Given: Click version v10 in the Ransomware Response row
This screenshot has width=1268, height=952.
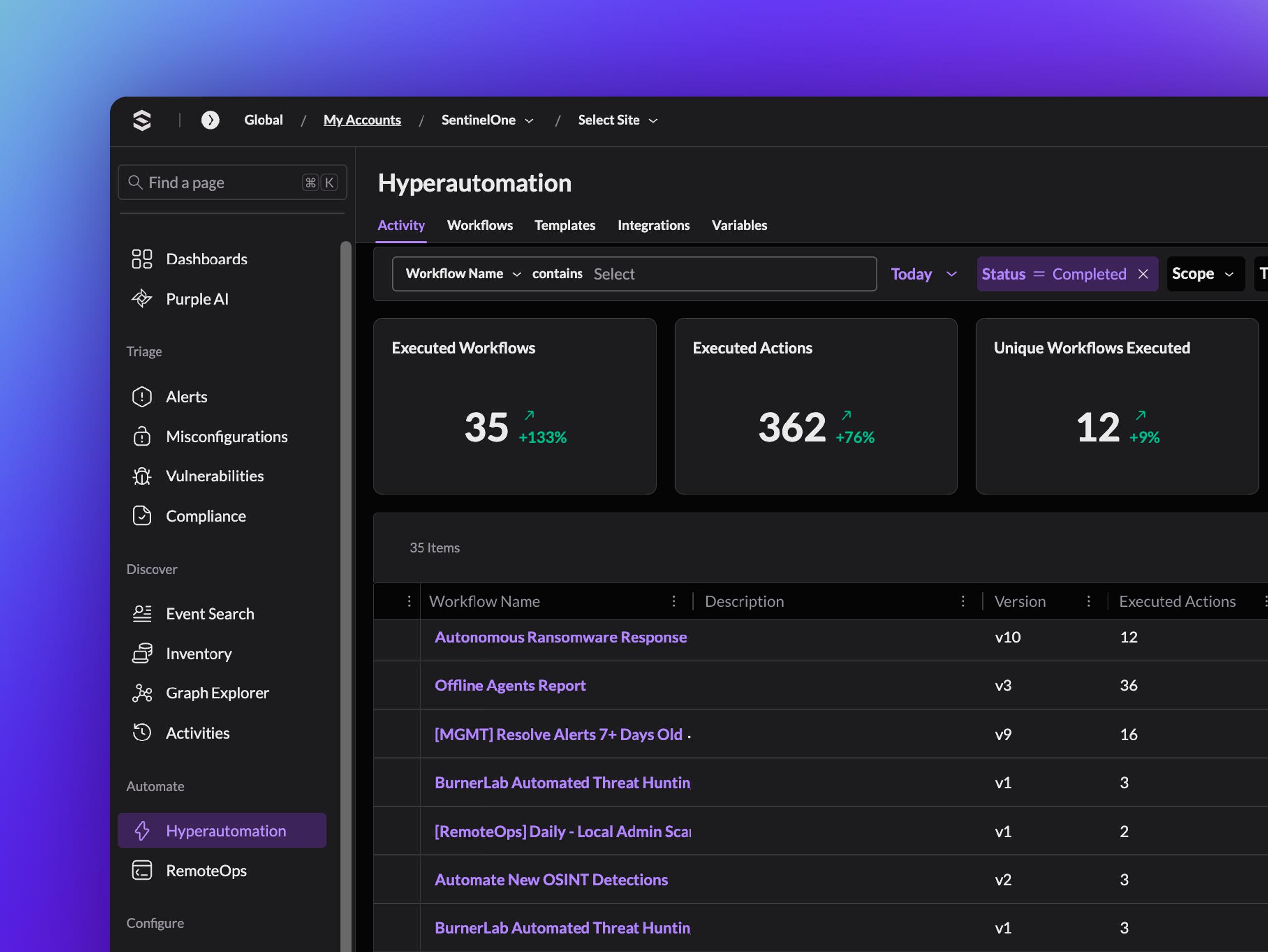Looking at the screenshot, I should pyautogui.click(x=1008, y=637).
